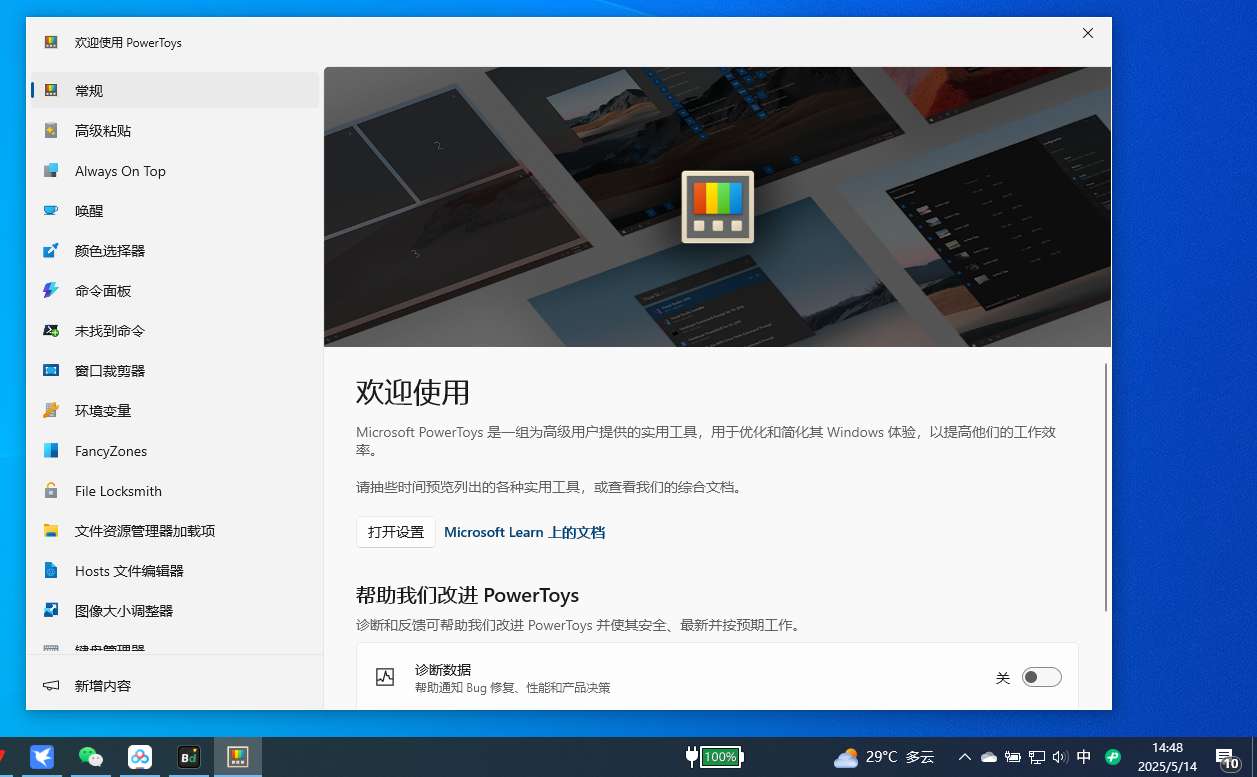Click the green circular tray icon

(x=1112, y=757)
